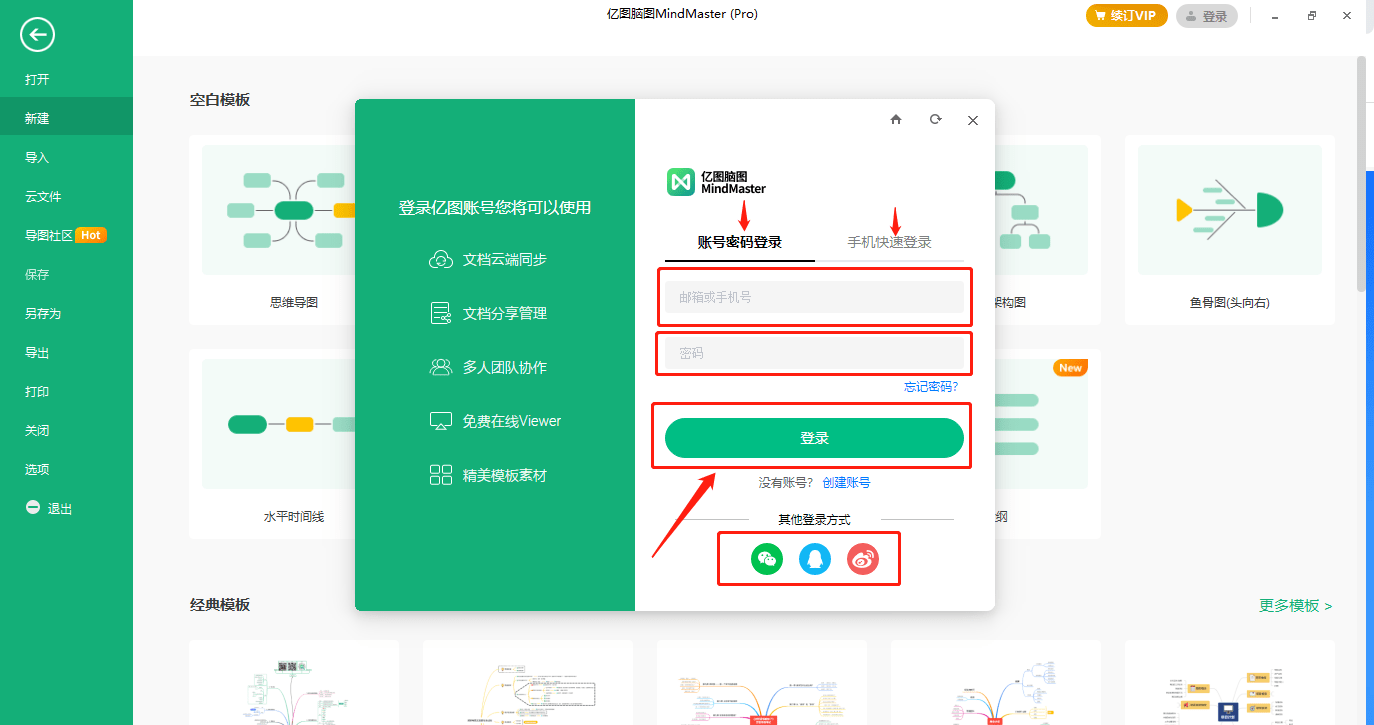
Task: Open the fourth classic template thumbnail
Action: click(x=996, y=682)
